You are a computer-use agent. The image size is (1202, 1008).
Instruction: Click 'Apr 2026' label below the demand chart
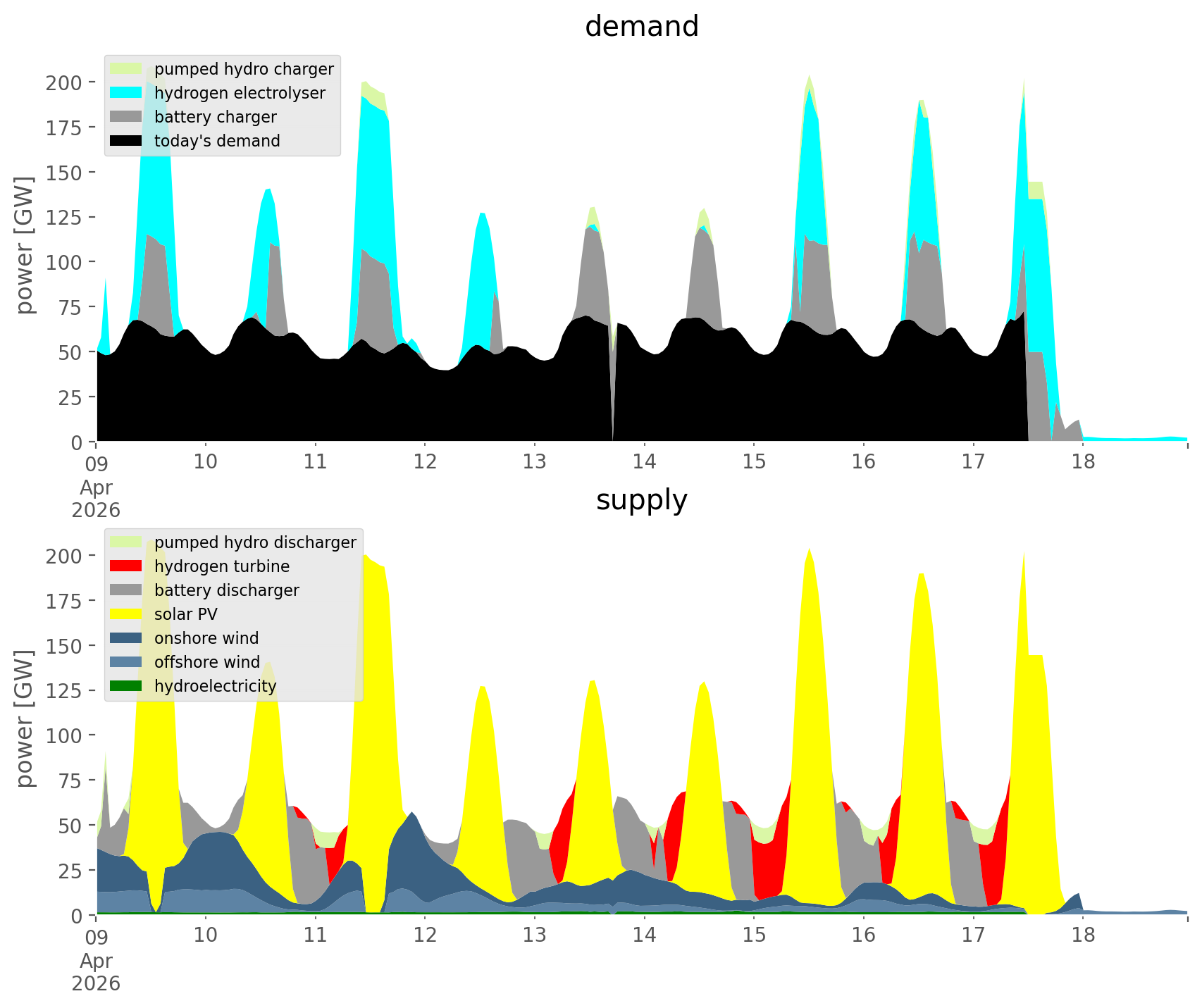point(96,498)
